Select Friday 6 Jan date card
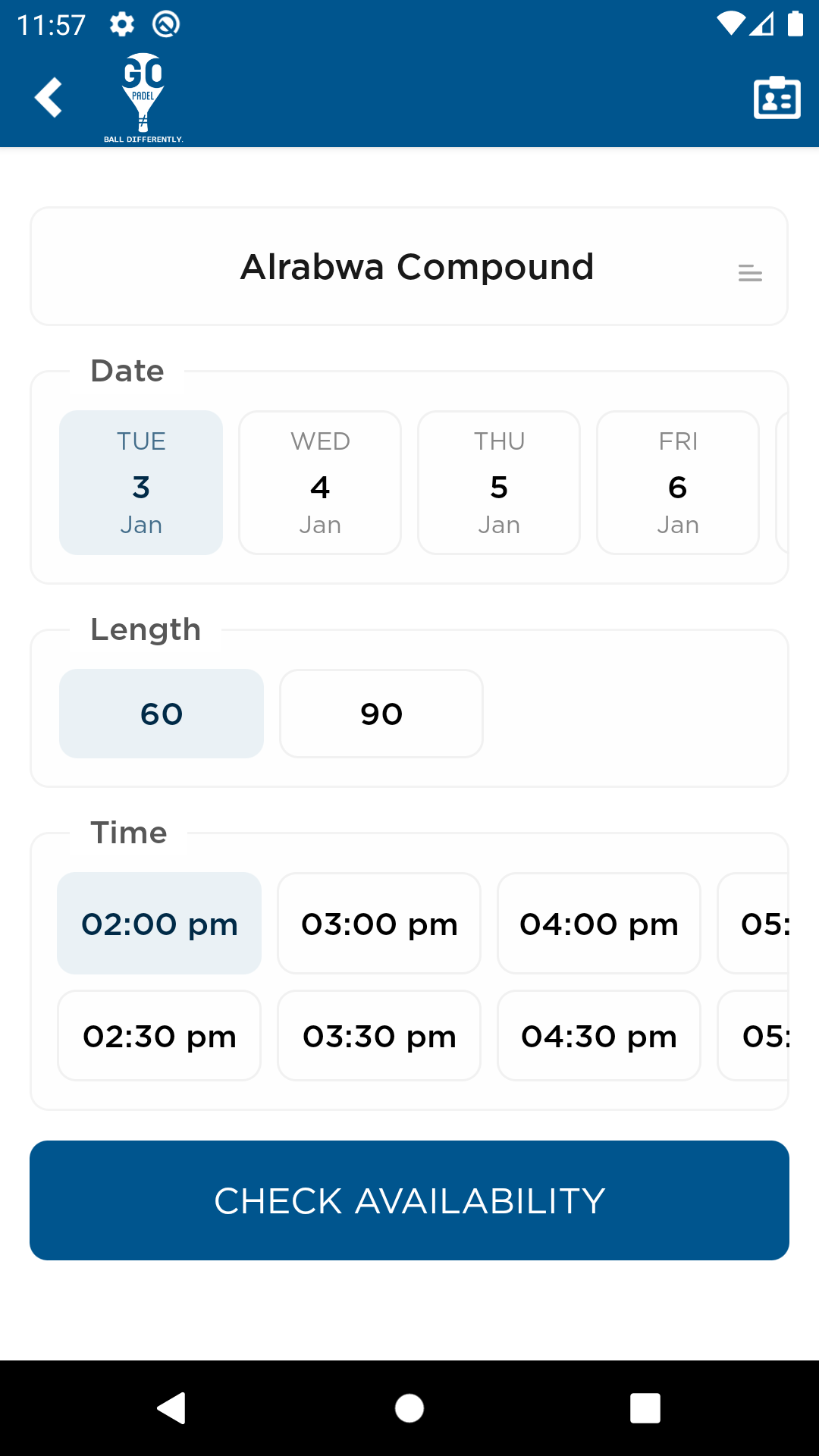819x1456 pixels. pos(678,483)
